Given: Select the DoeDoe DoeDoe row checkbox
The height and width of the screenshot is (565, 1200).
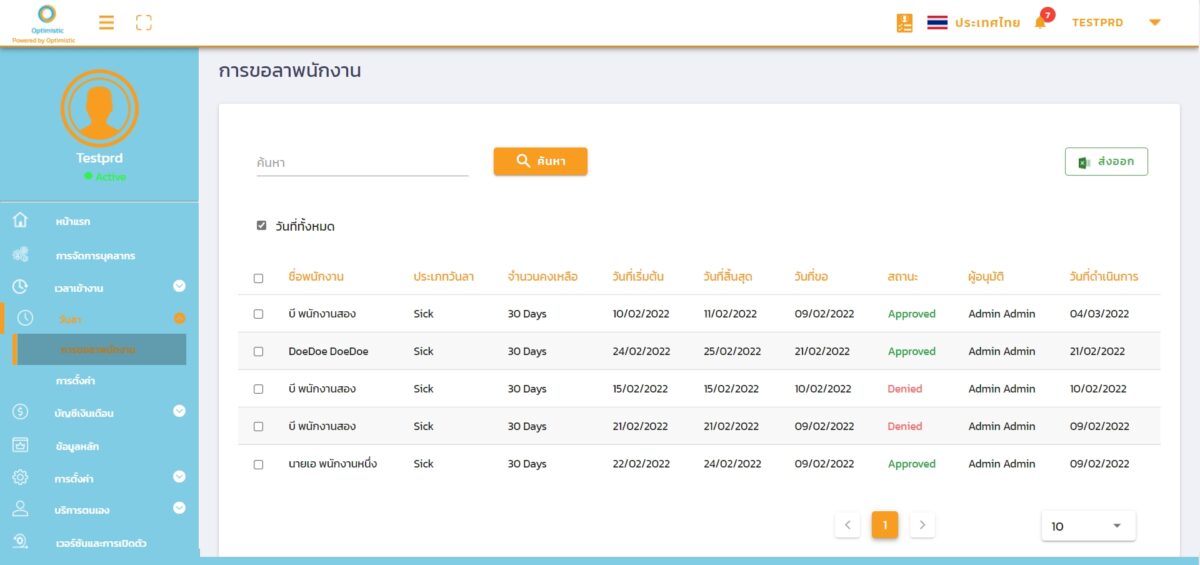Looking at the screenshot, I should pos(258,352).
